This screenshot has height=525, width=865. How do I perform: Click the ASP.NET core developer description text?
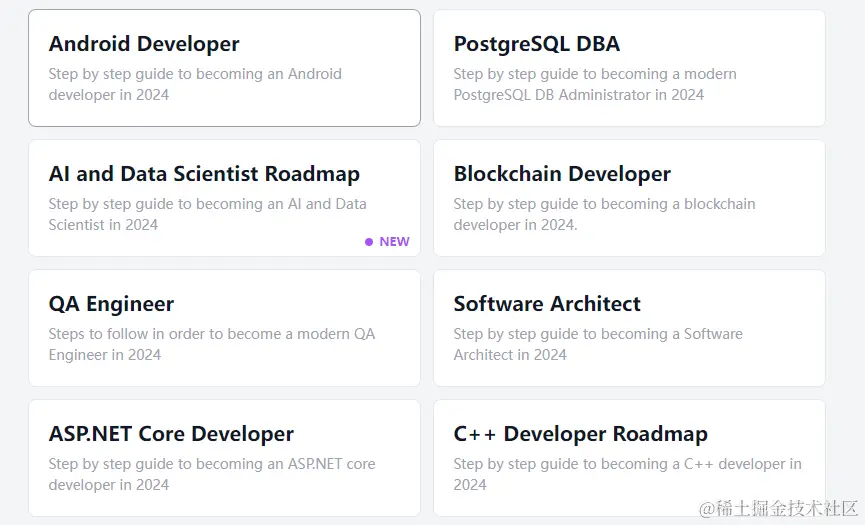click(212, 474)
